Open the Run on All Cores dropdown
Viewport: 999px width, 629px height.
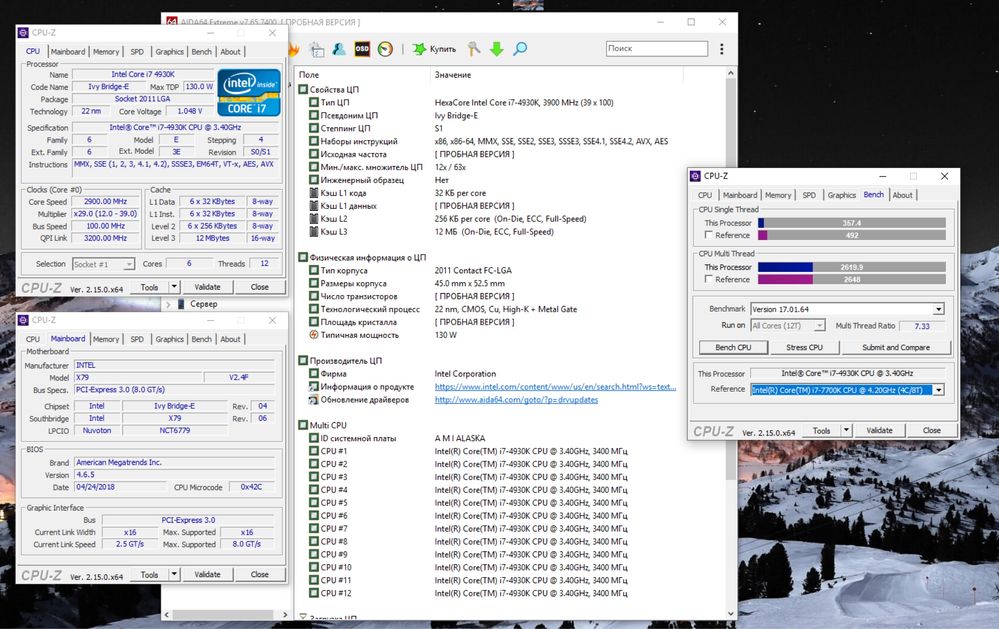(819, 326)
